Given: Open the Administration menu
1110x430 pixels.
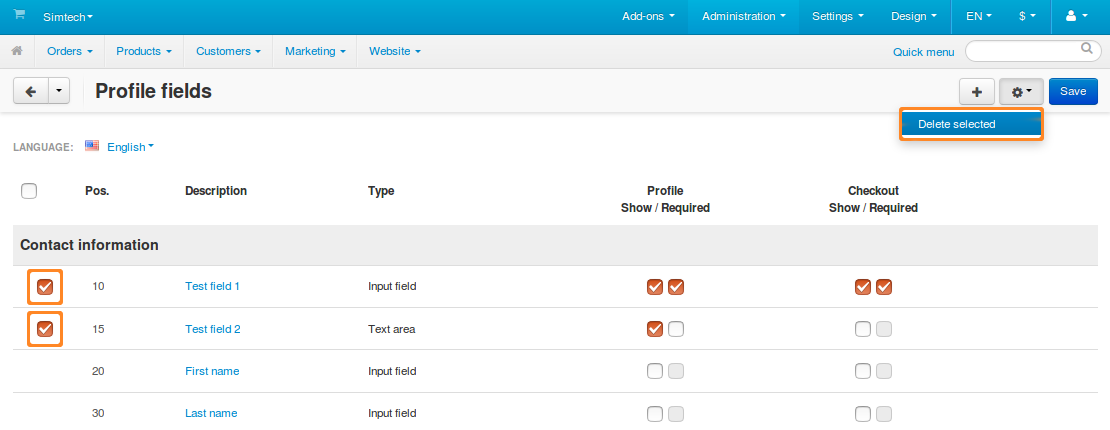Looking at the screenshot, I should (743, 16).
